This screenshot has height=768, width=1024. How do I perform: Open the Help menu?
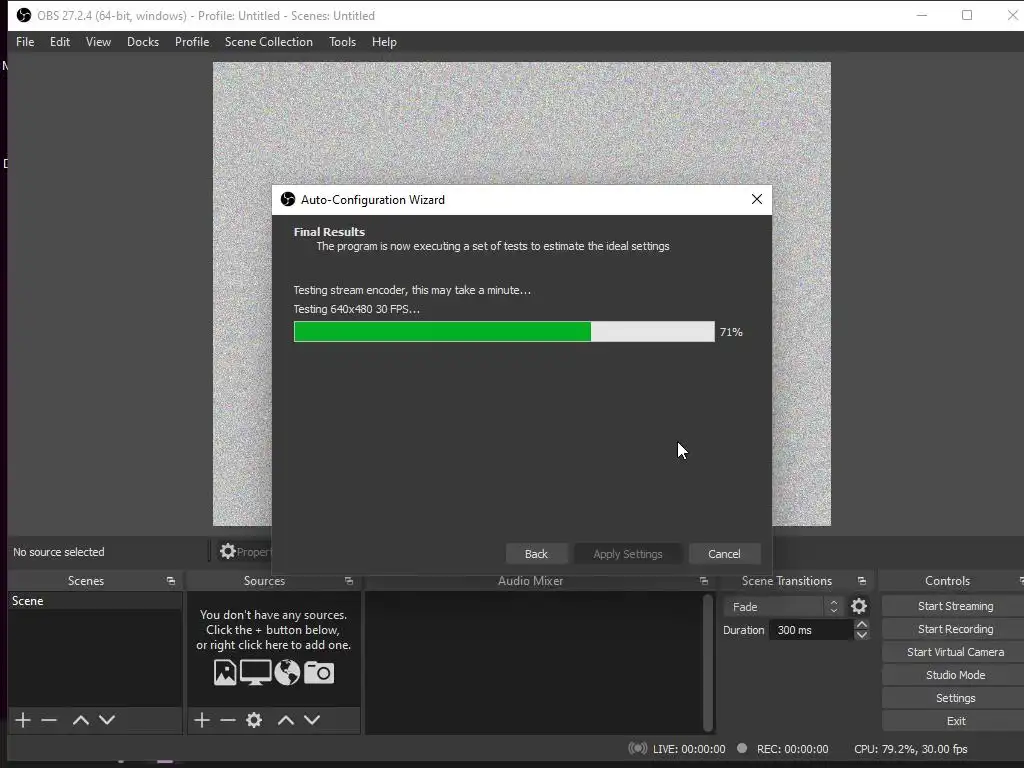(384, 42)
